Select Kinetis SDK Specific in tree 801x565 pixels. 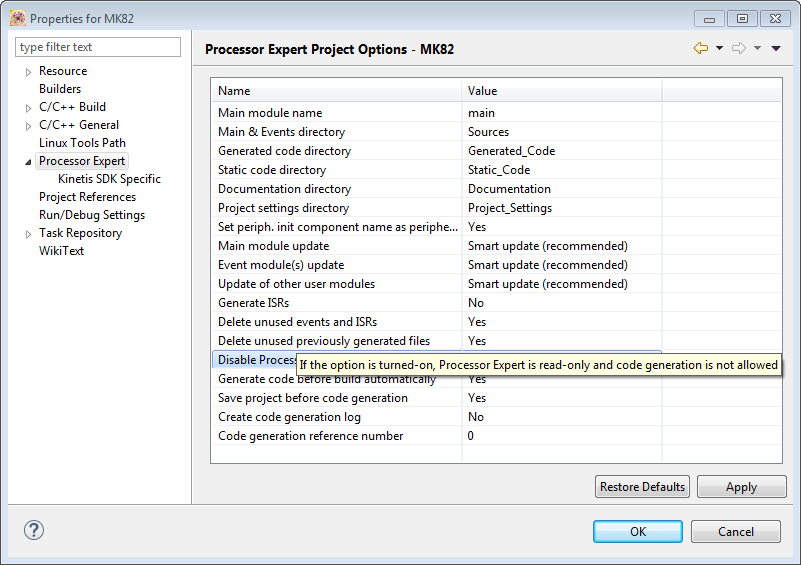pos(109,179)
